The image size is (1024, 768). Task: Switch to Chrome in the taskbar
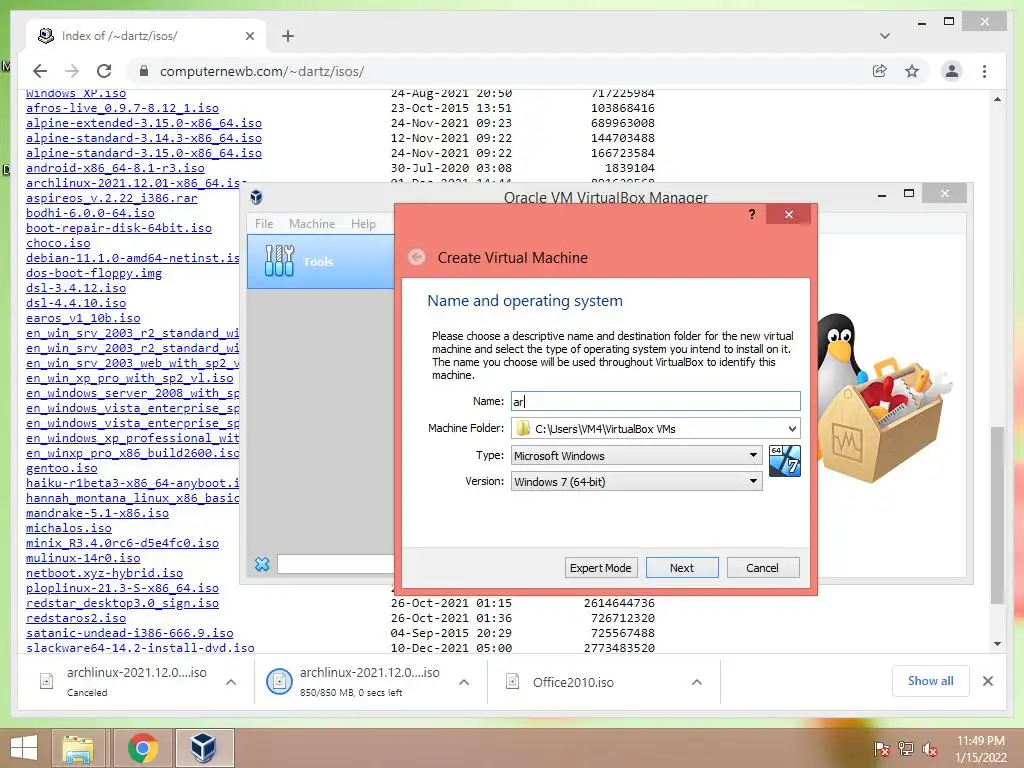pos(142,748)
